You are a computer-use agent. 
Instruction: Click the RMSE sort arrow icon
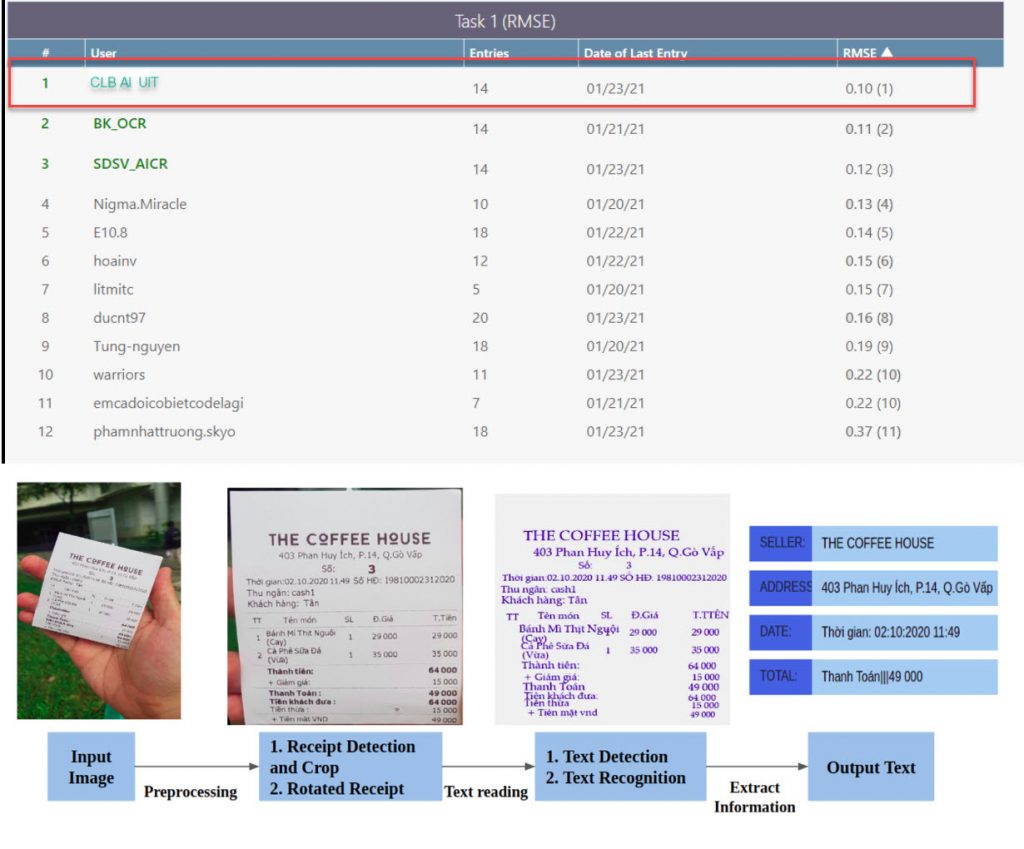[888, 53]
